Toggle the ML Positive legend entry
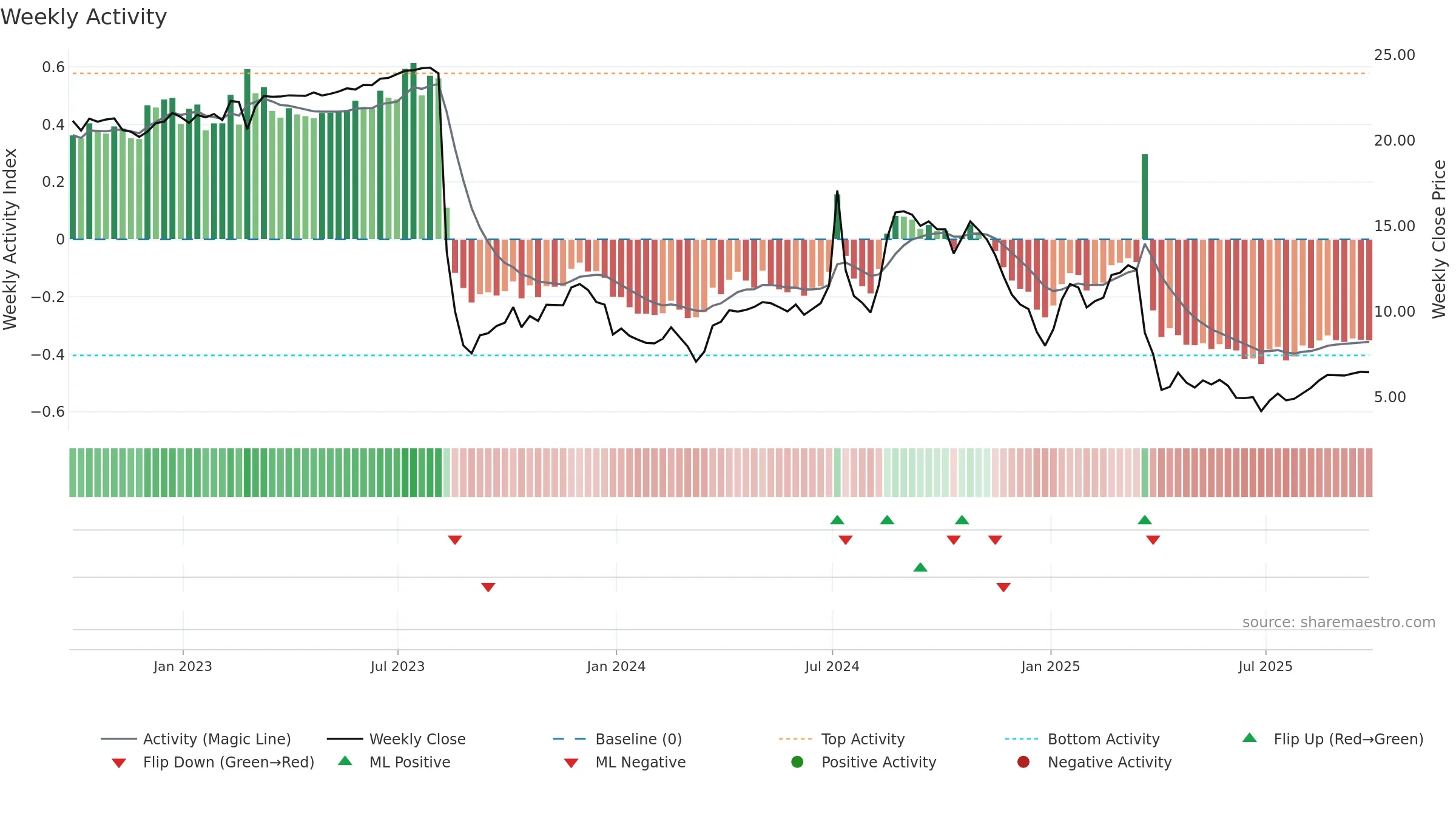The width and height of the screenshot is (1456, 819). pos(394,762)
